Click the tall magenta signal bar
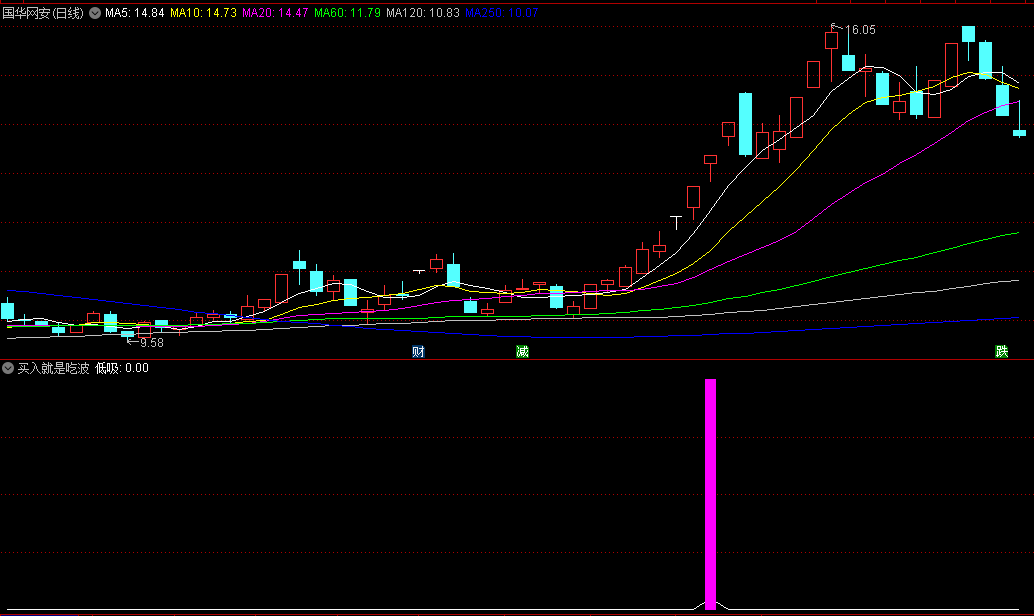Image resolution: width=1034 pixels, height=616 pixels. 710,493
